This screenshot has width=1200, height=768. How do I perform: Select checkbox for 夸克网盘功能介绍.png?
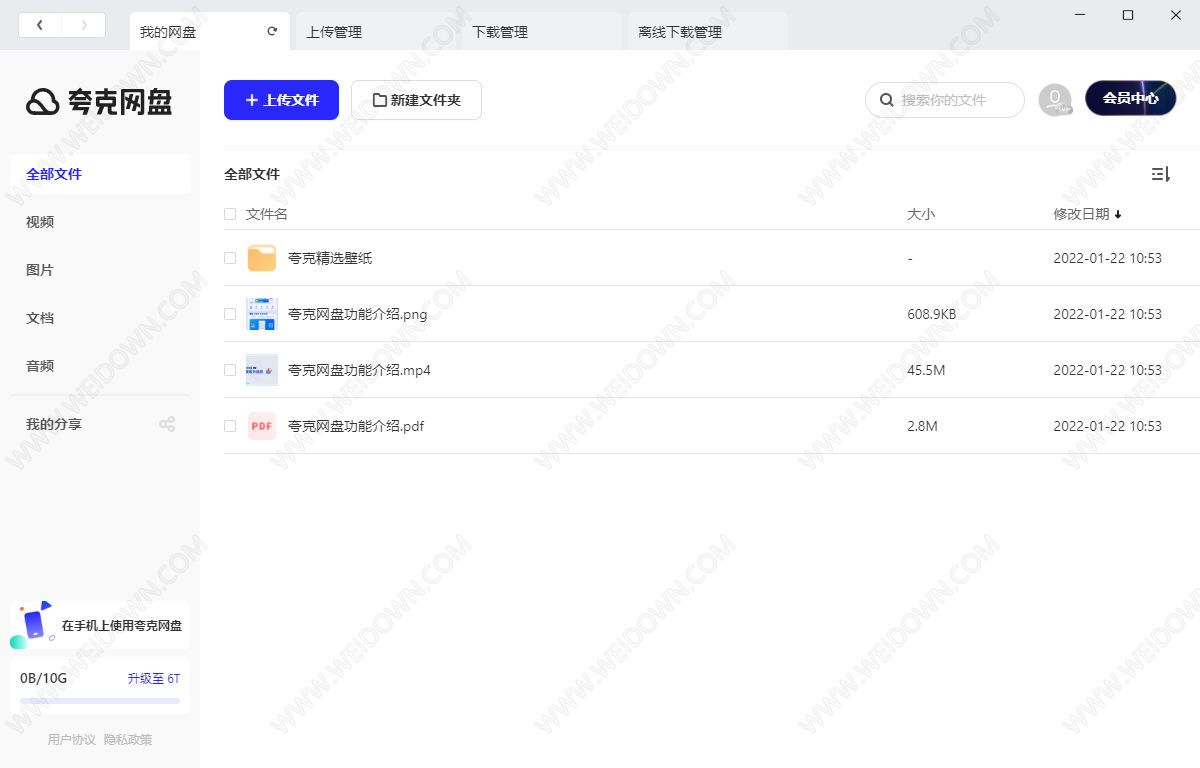click(x=230, y=314)
